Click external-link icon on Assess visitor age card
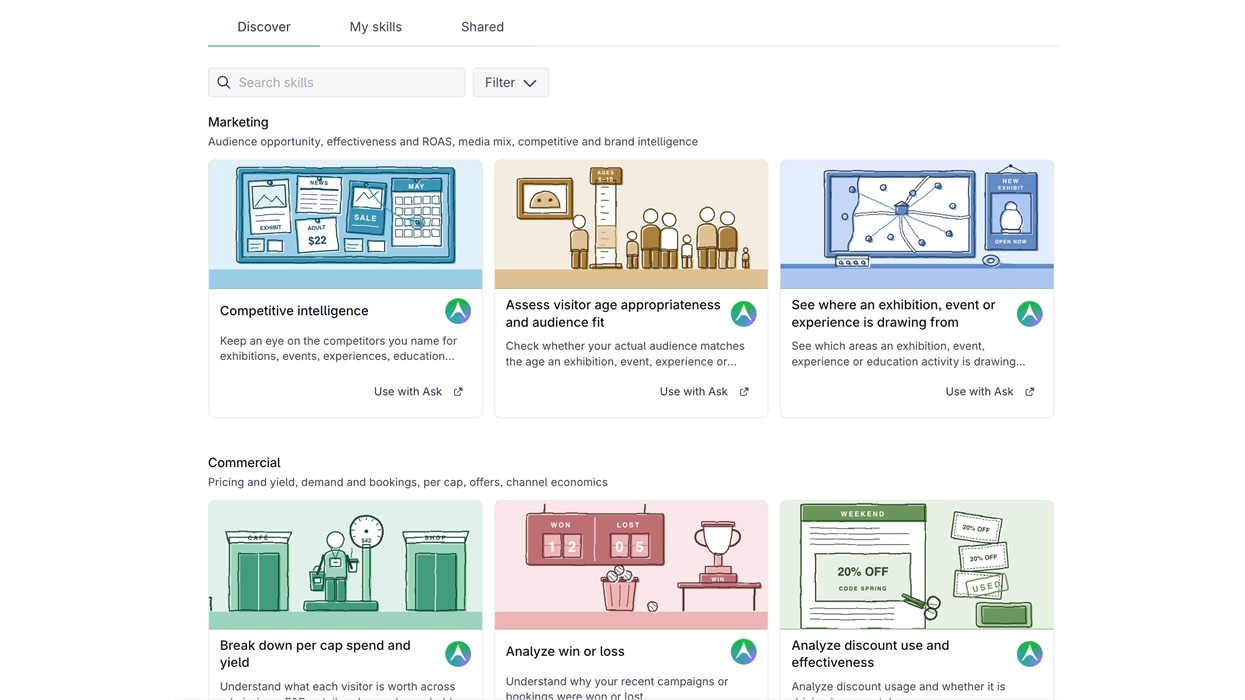 744,392
